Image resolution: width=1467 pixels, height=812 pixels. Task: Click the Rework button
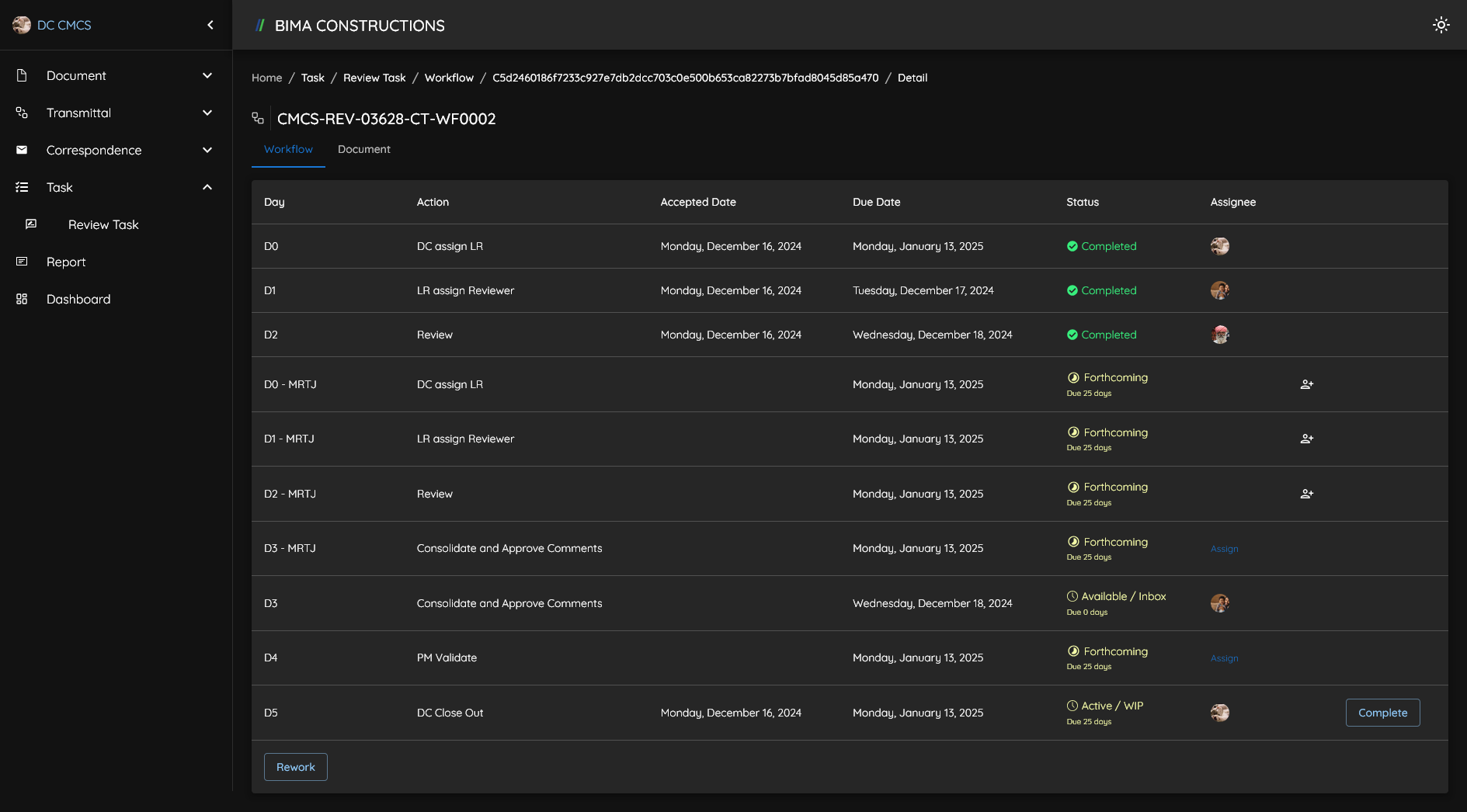[x=295, y=767]
